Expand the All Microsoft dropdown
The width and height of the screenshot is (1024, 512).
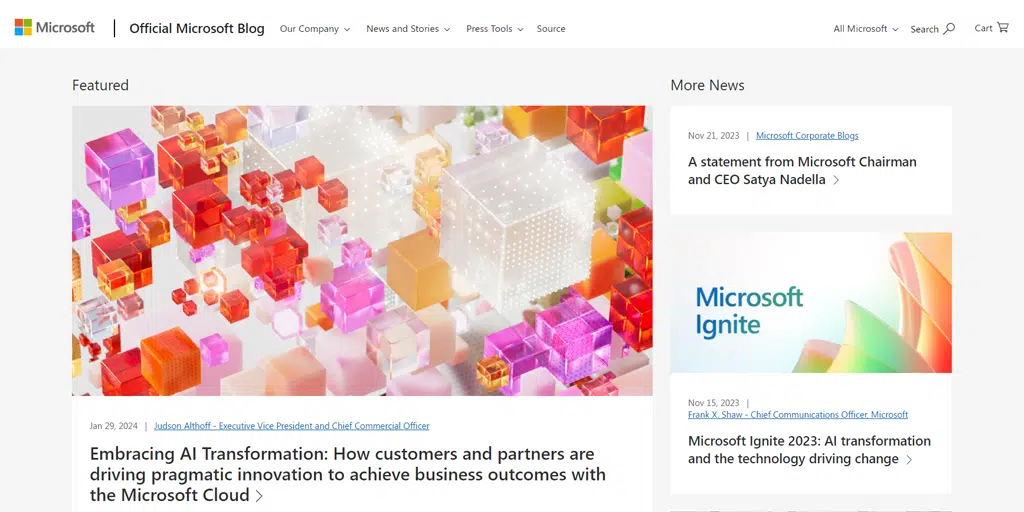(x=865, y=29)
